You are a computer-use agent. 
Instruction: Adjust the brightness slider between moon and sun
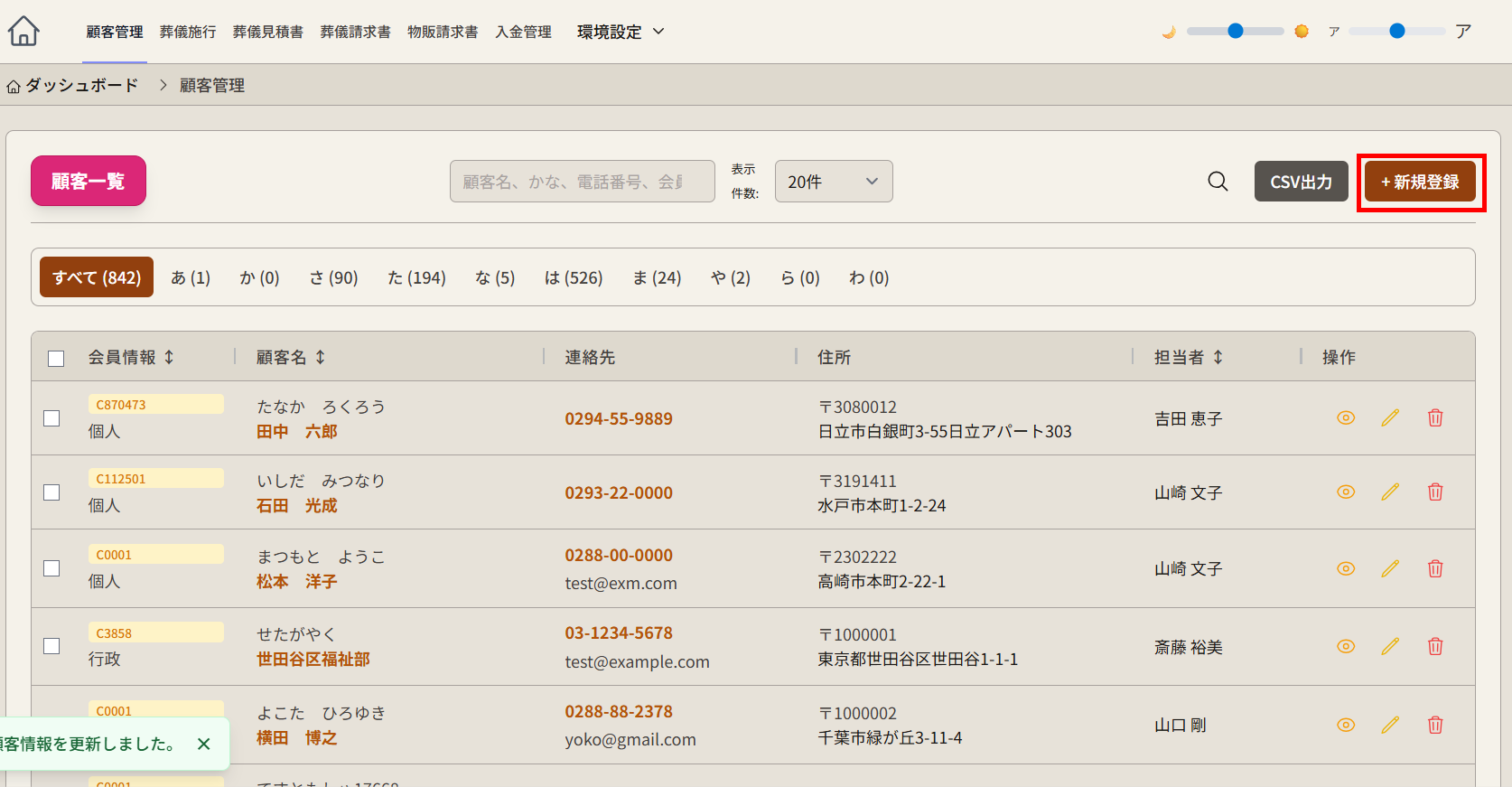click(1235, 32)
